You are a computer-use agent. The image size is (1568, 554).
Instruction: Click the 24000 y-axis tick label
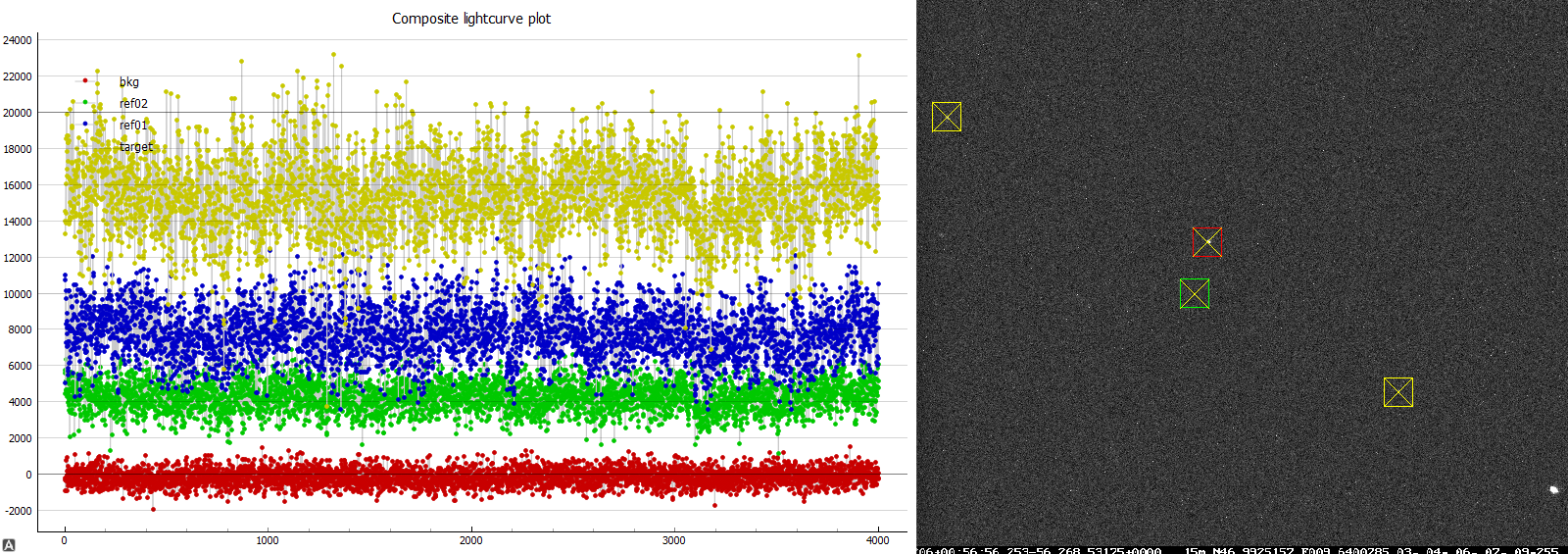[18, 40]
